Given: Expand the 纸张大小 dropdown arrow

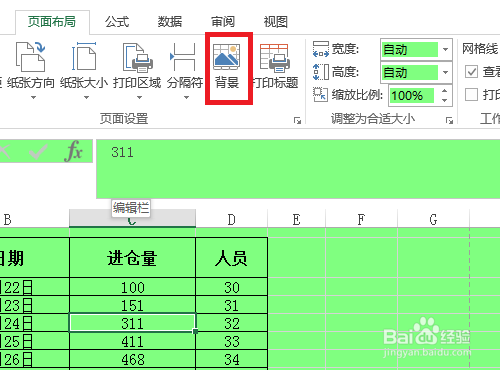Looking at the screenshot, I should [x=86, y=98].
